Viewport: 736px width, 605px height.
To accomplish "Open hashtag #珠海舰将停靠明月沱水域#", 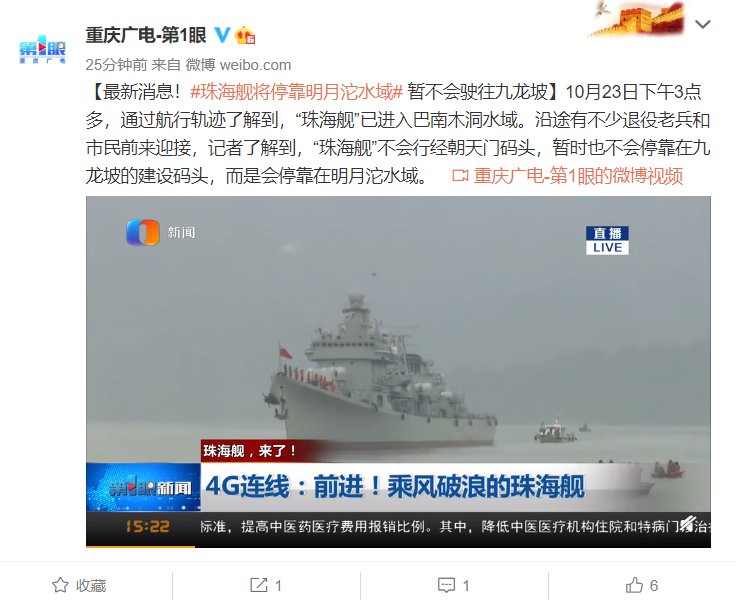I will click(x=297, y=92).
